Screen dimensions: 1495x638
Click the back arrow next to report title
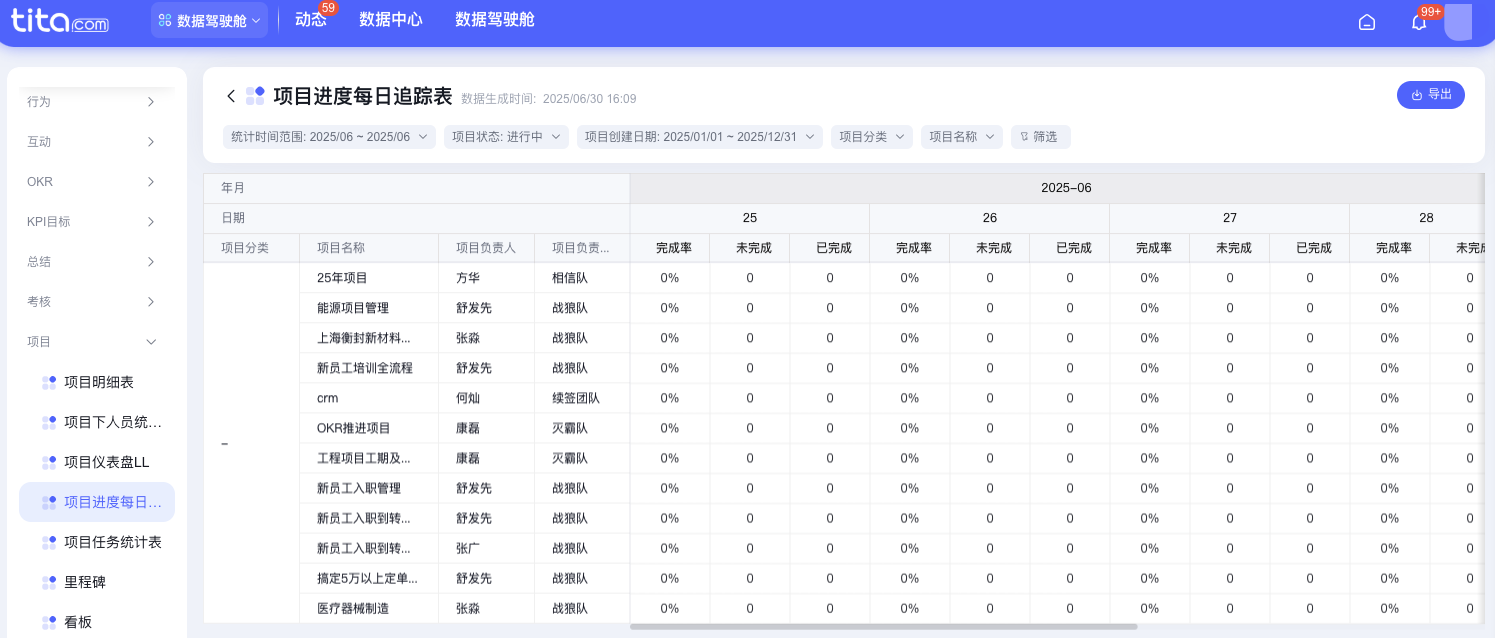point(230,95)
